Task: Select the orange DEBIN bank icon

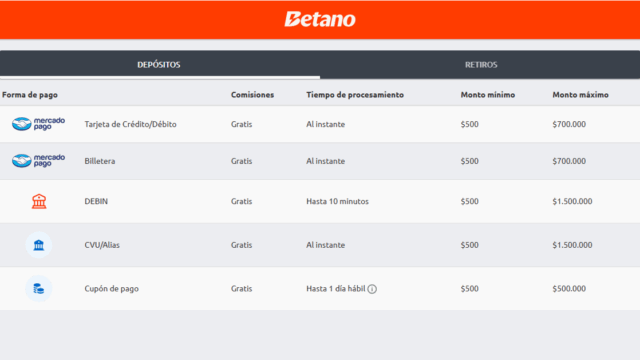Action: click(x=39, y=201)
